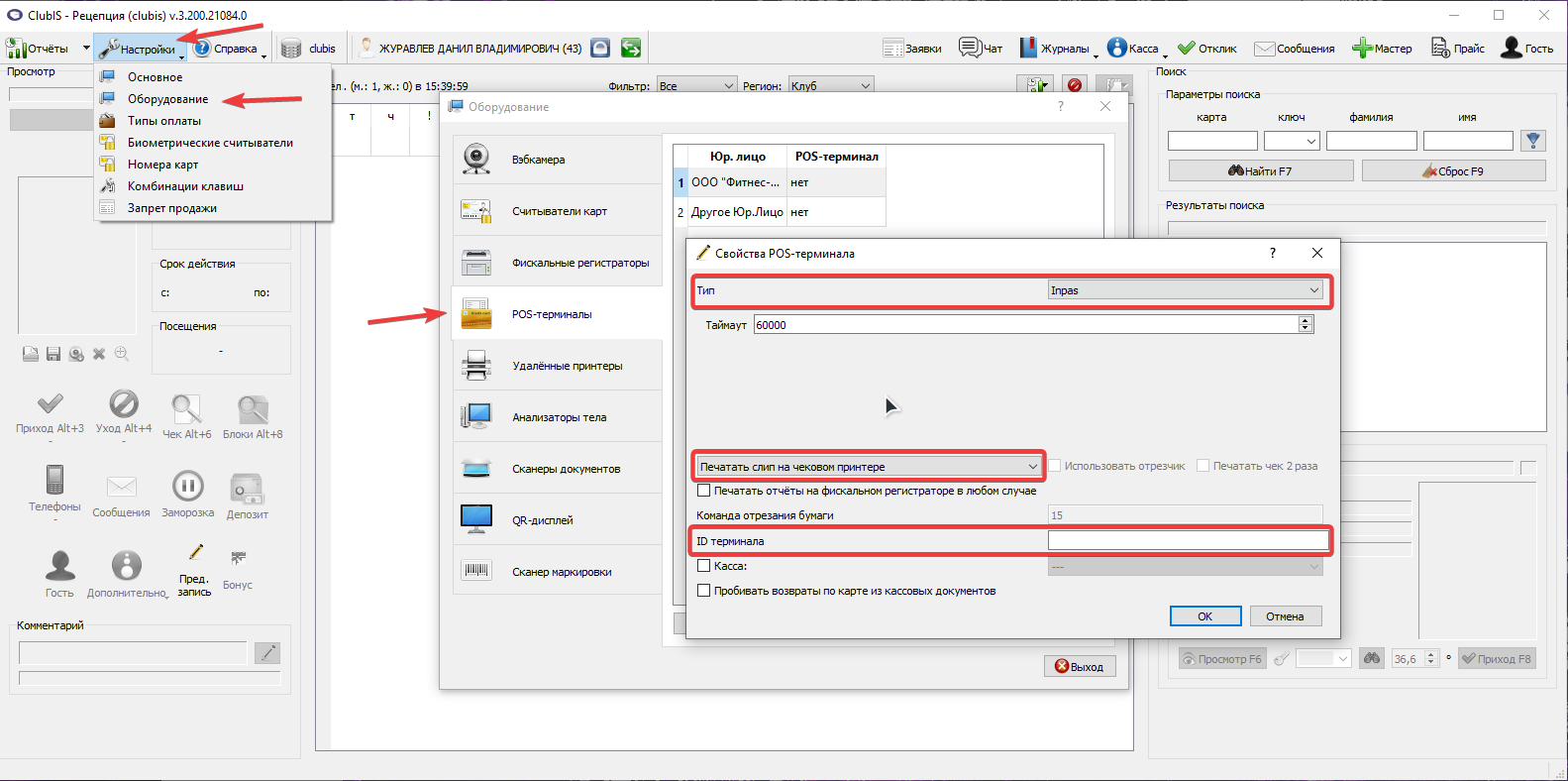Open the slip printing mode dropdown

pos(869,467)
